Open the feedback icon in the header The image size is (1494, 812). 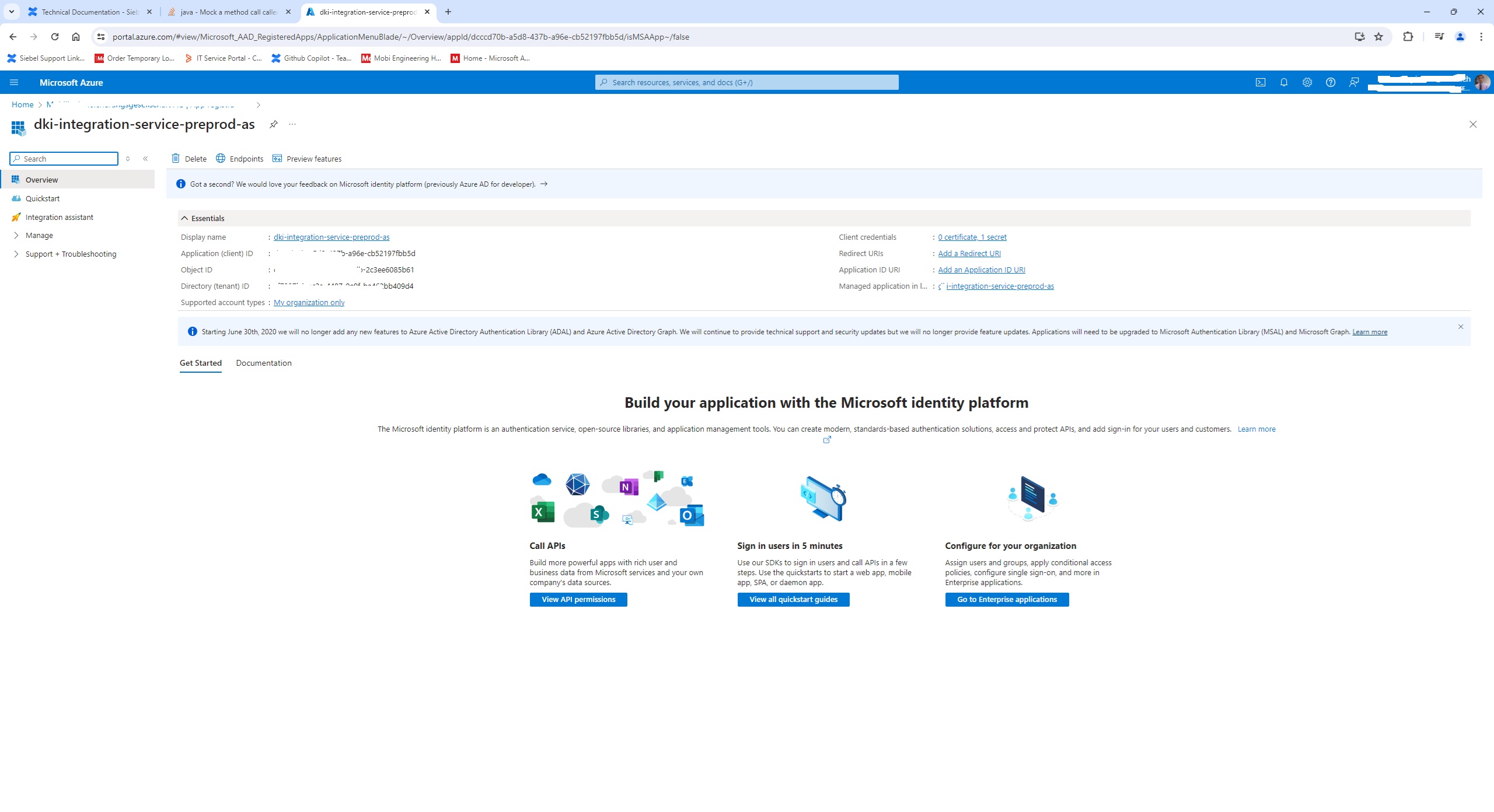[x=1354, y=82]
